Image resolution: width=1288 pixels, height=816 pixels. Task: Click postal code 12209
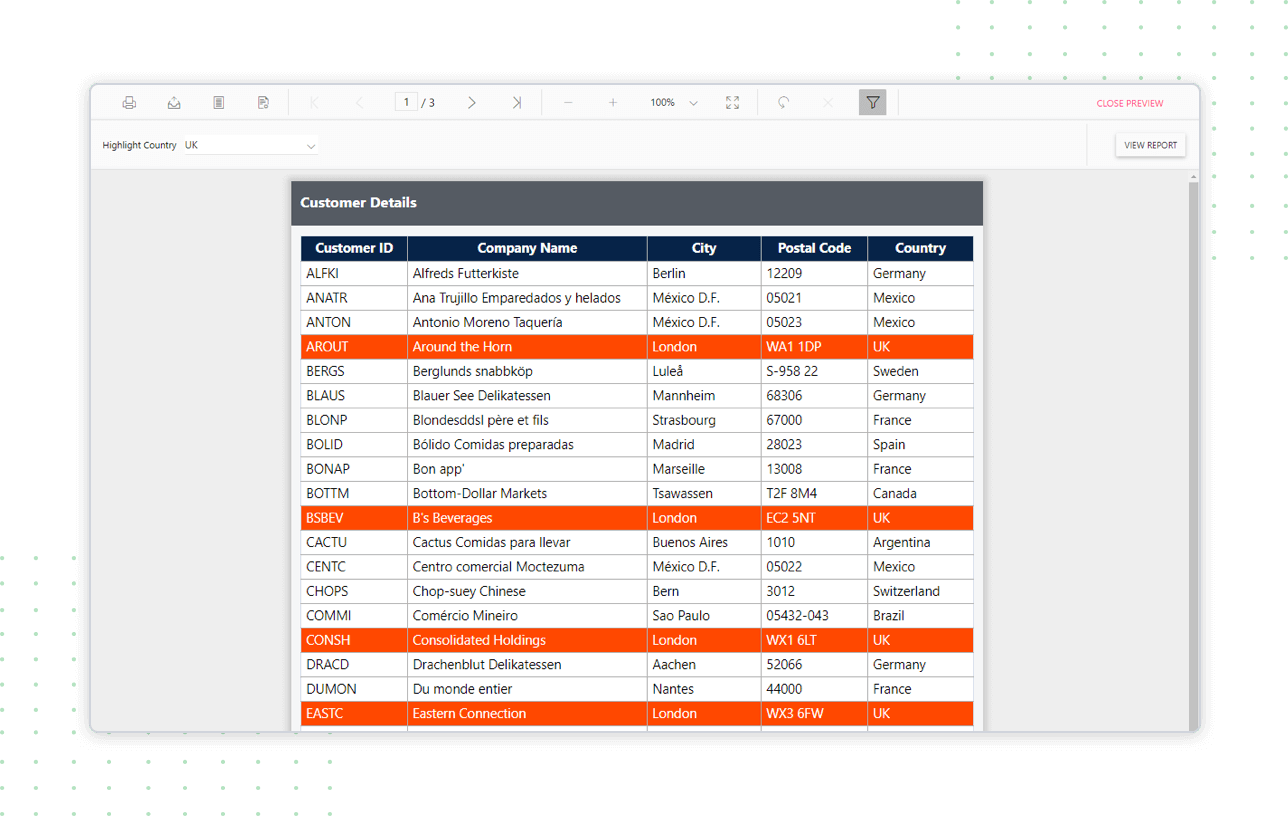pyautogui.click(x=814, y=273)
